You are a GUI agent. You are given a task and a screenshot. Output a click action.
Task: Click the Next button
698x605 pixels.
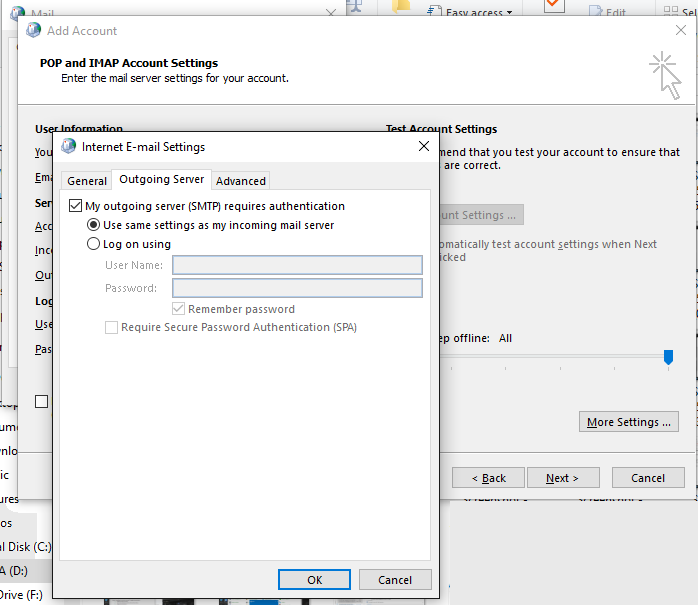565,478
